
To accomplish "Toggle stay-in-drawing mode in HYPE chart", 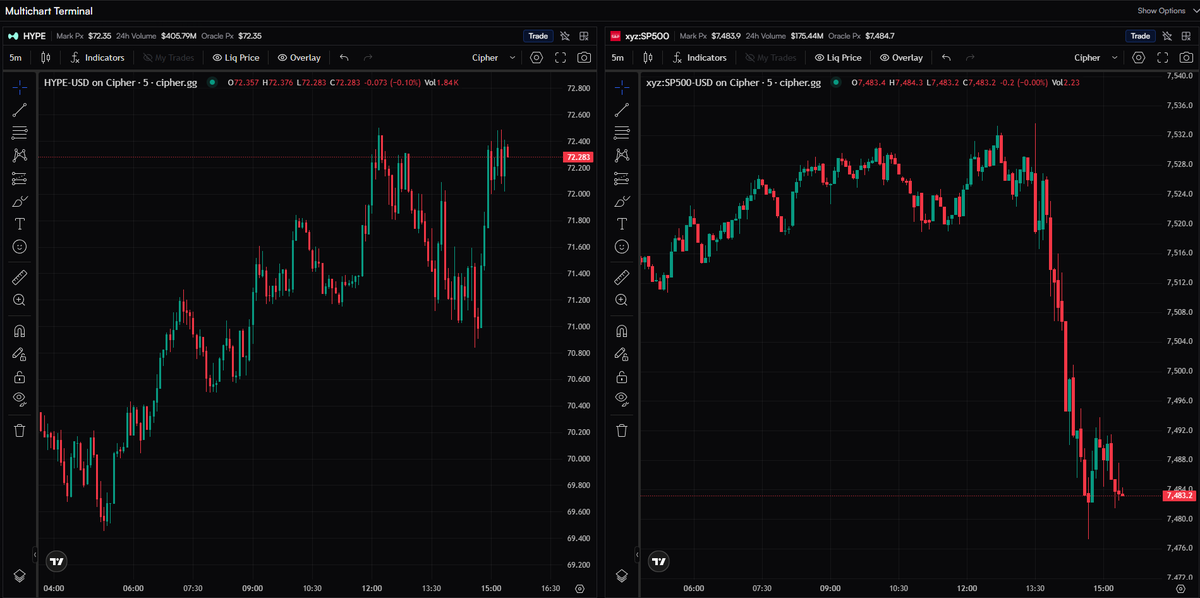I will pyautogui.click(x=19, y=354).
